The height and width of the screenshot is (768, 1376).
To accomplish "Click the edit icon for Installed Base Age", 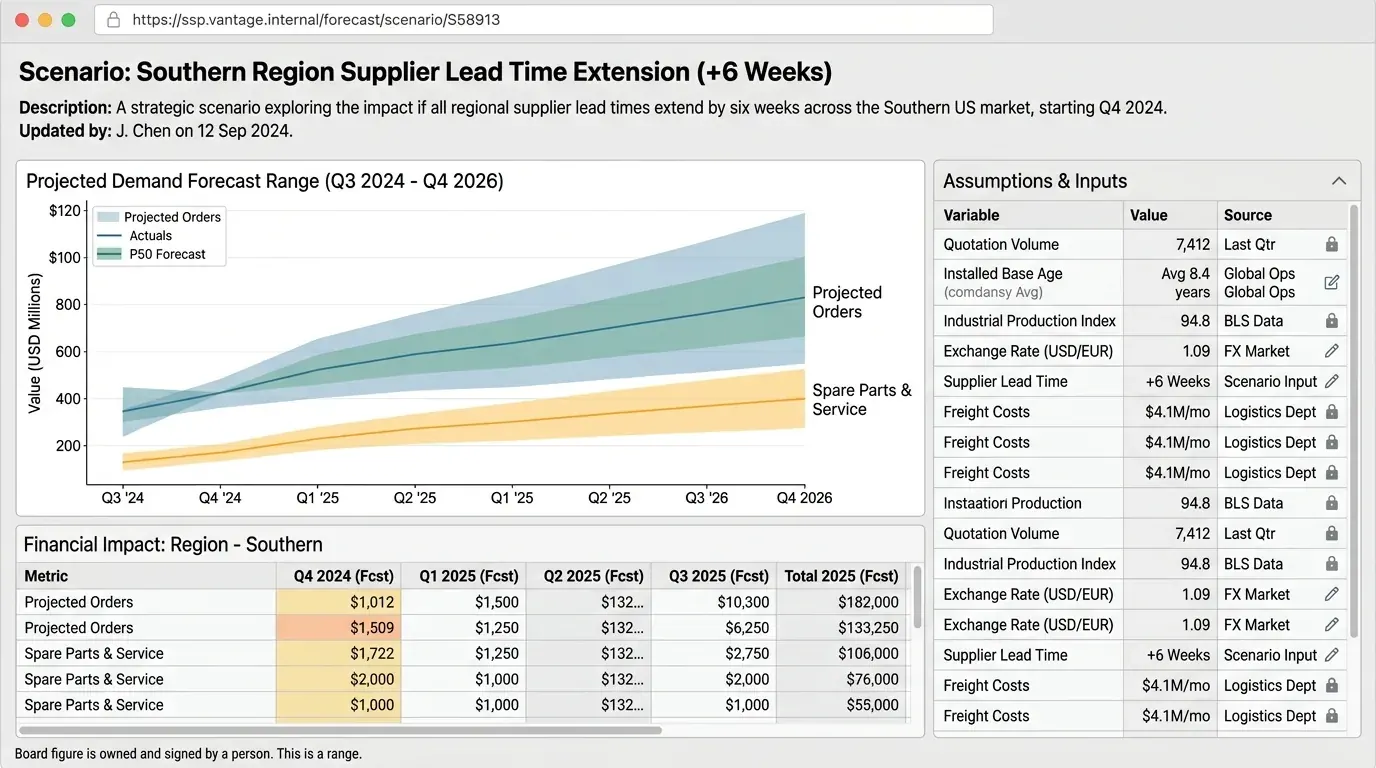I will click(1331, 283).
